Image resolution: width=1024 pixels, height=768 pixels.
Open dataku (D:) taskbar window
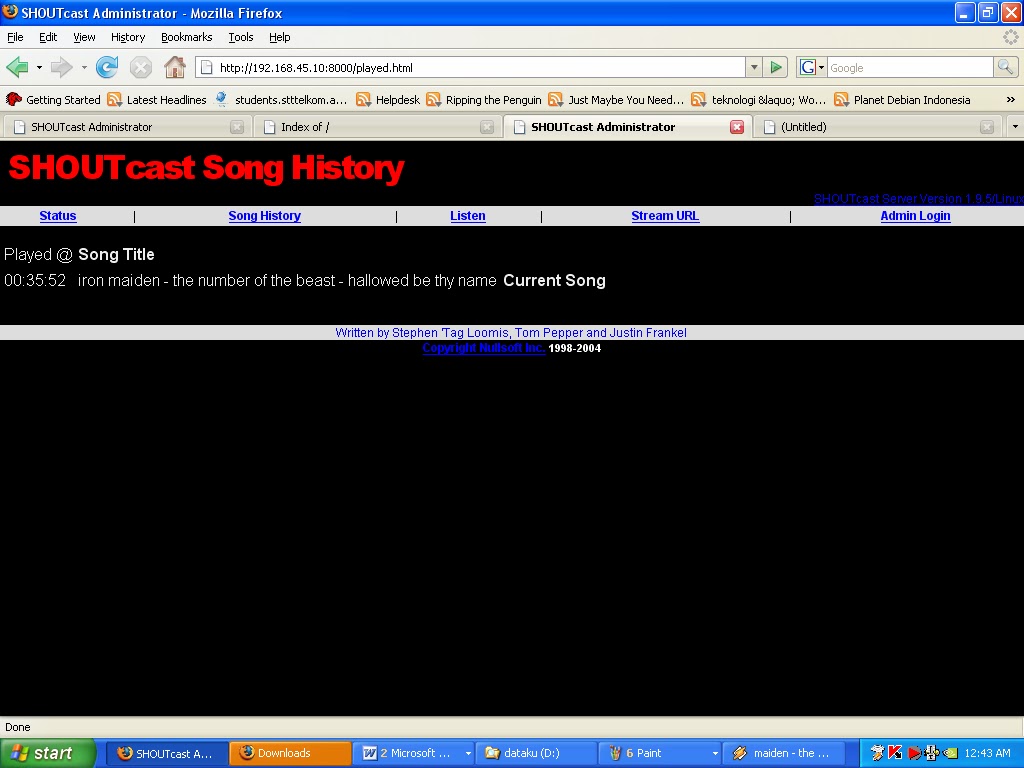coord(536,753)
